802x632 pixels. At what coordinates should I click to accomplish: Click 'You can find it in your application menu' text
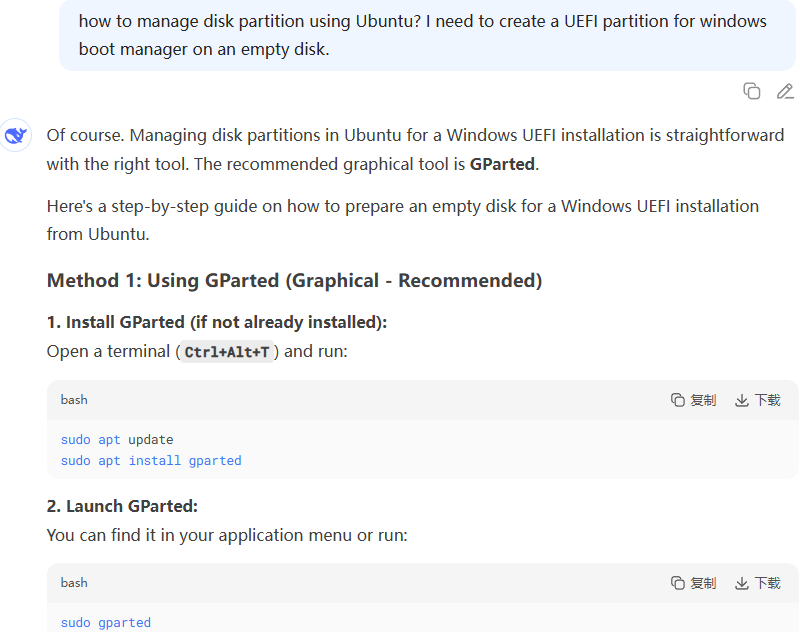227,535
